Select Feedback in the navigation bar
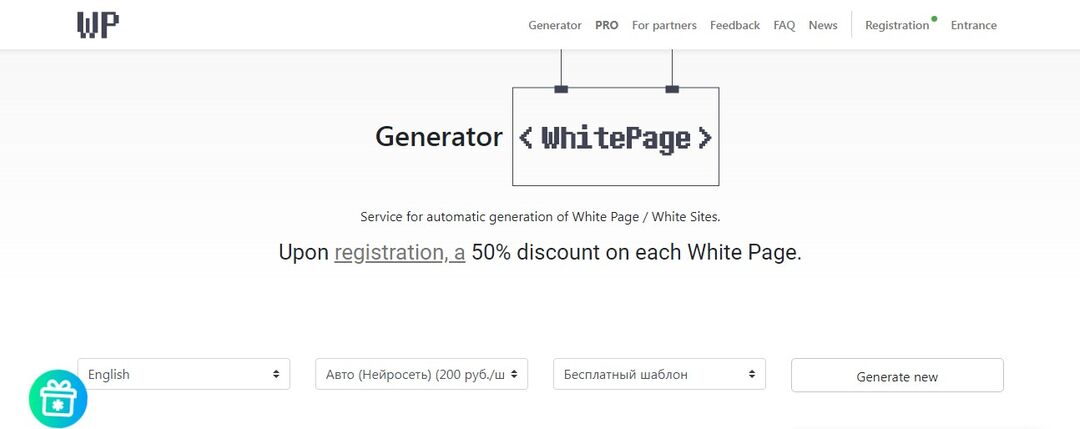 click(x=735, y=25)
